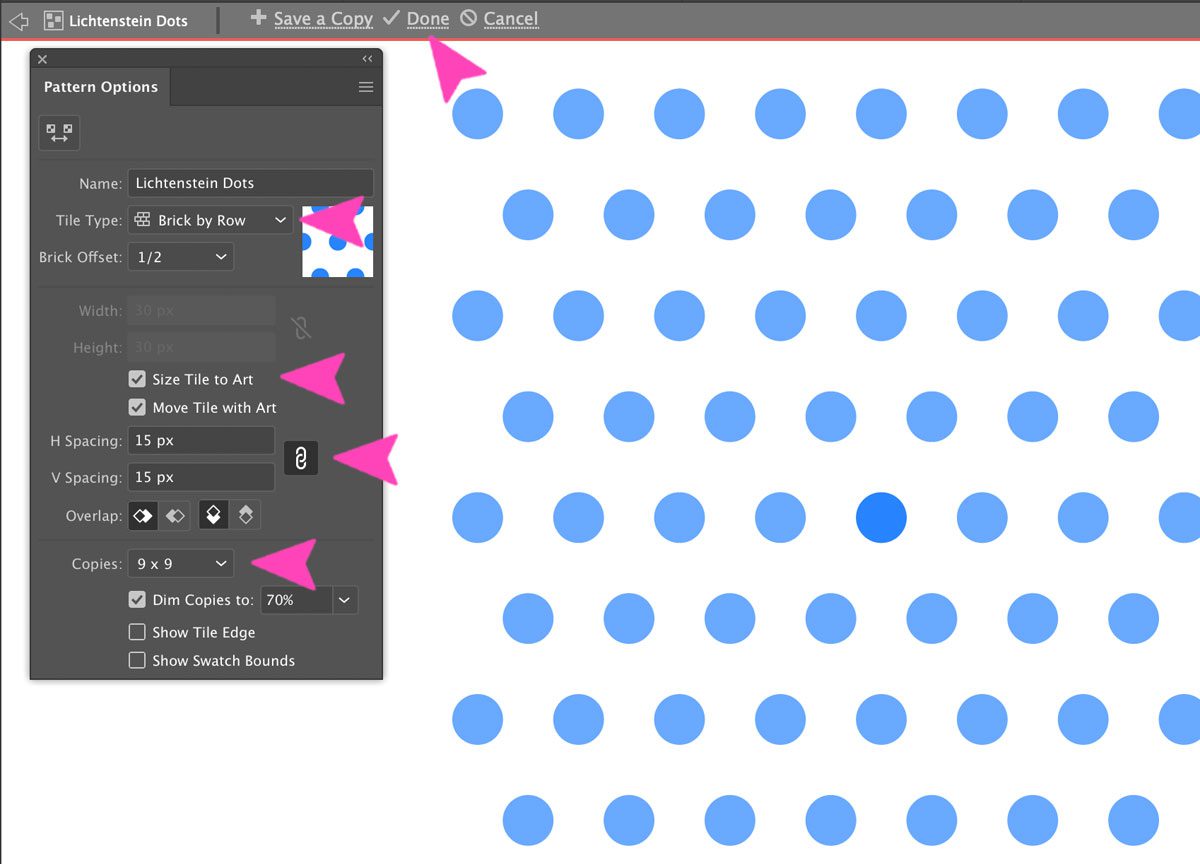1200x864 pixels.
Task: Select the Pattern Tile Tool icon
Action: tap(59, 132)
